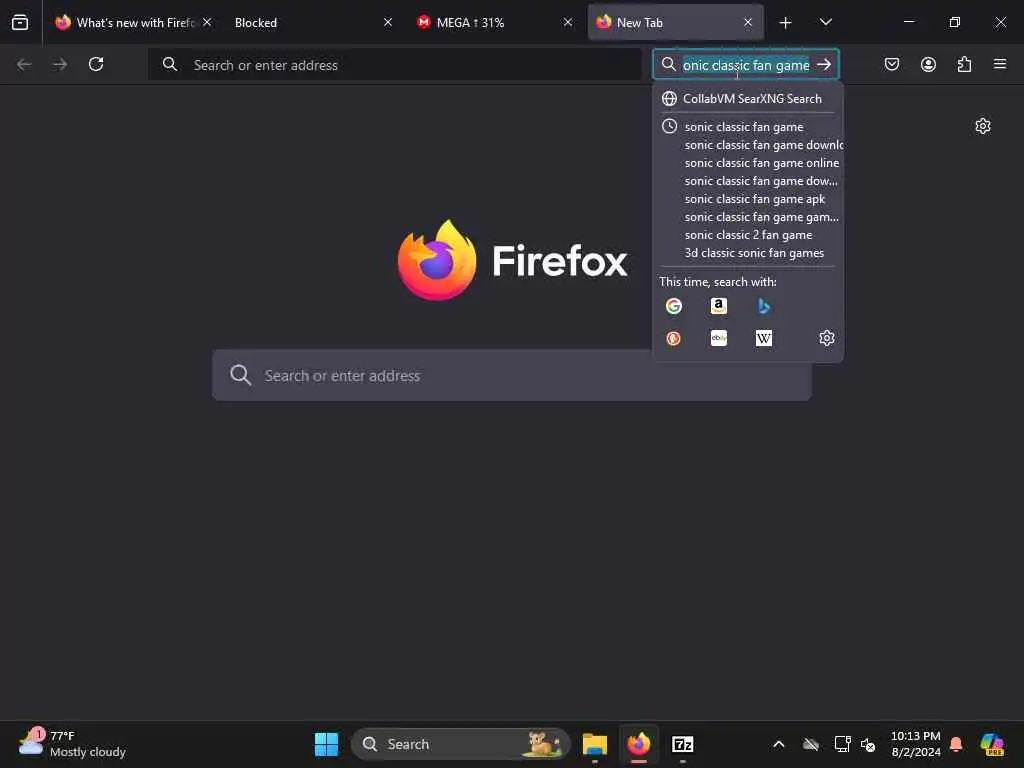Search this time with DuckDuckGo
This screenshot has width=1024, height=768.
click(674, 338)
